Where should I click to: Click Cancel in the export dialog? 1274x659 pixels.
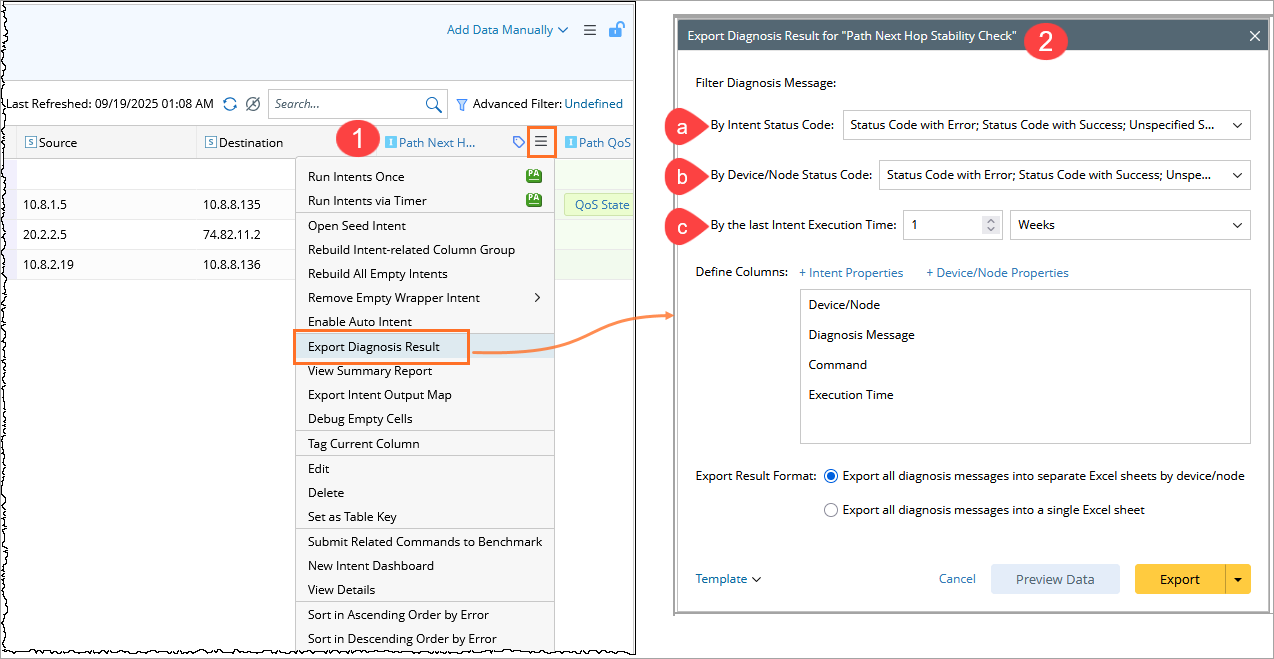tap(957, 579)
